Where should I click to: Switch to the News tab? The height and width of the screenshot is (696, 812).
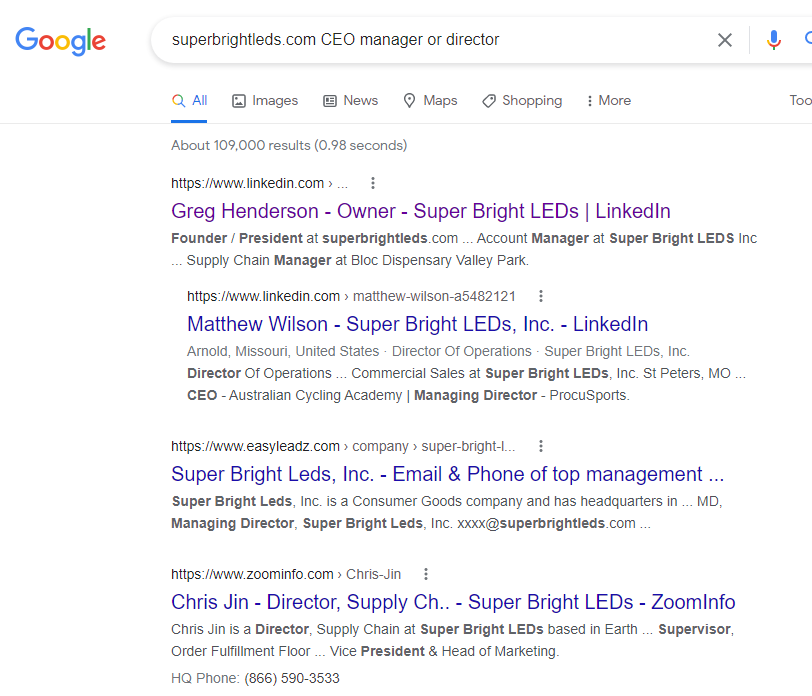tap(351, 100)
